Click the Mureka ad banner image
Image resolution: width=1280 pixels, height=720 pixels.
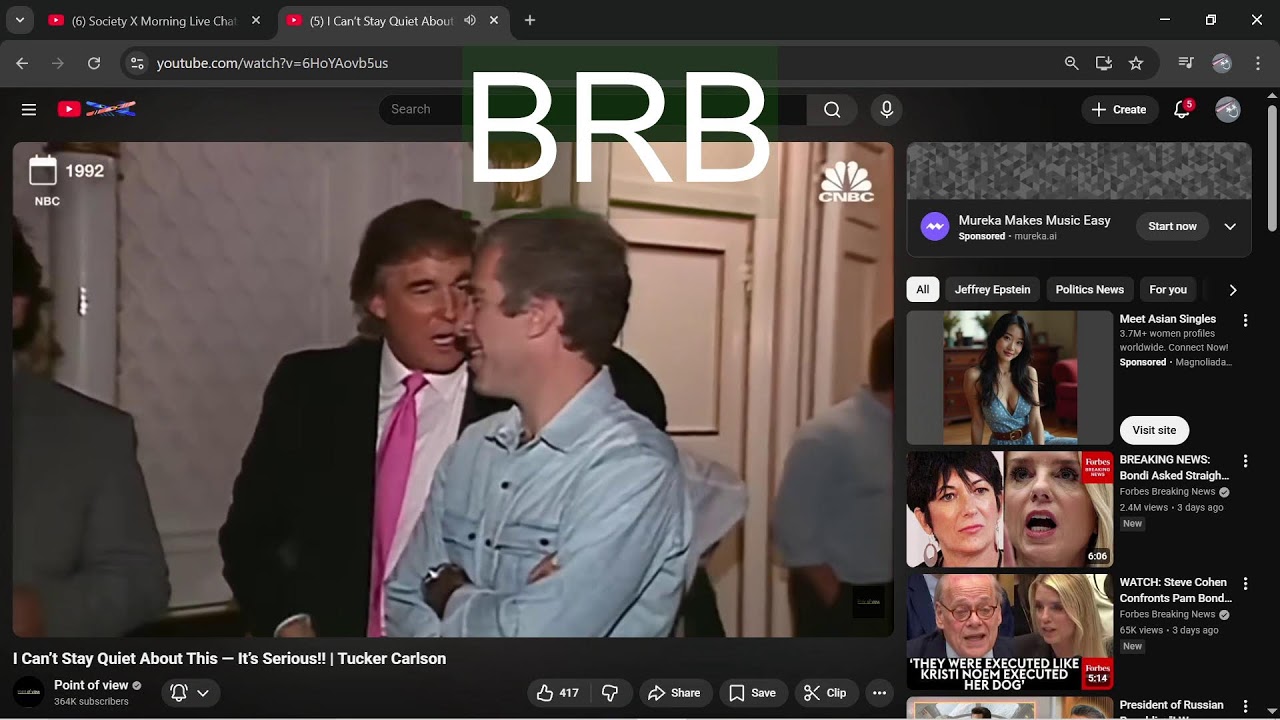coord(1079,171)
